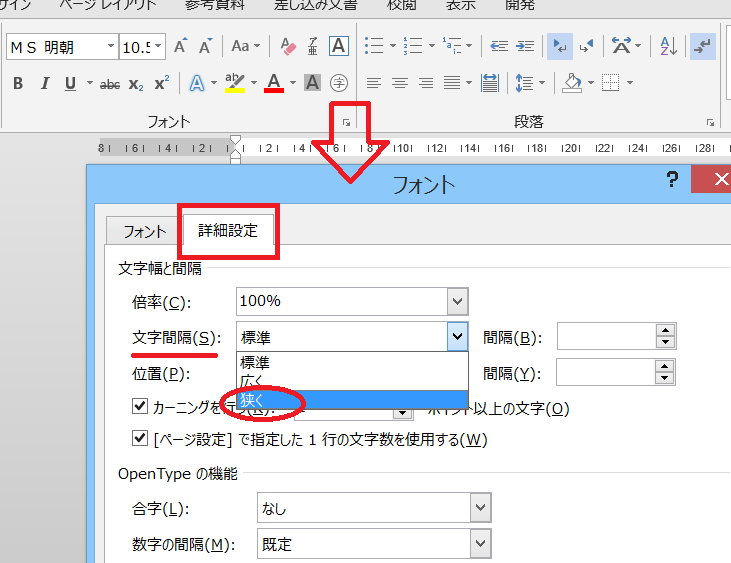Click the dialog help question mark

point(673,179)
